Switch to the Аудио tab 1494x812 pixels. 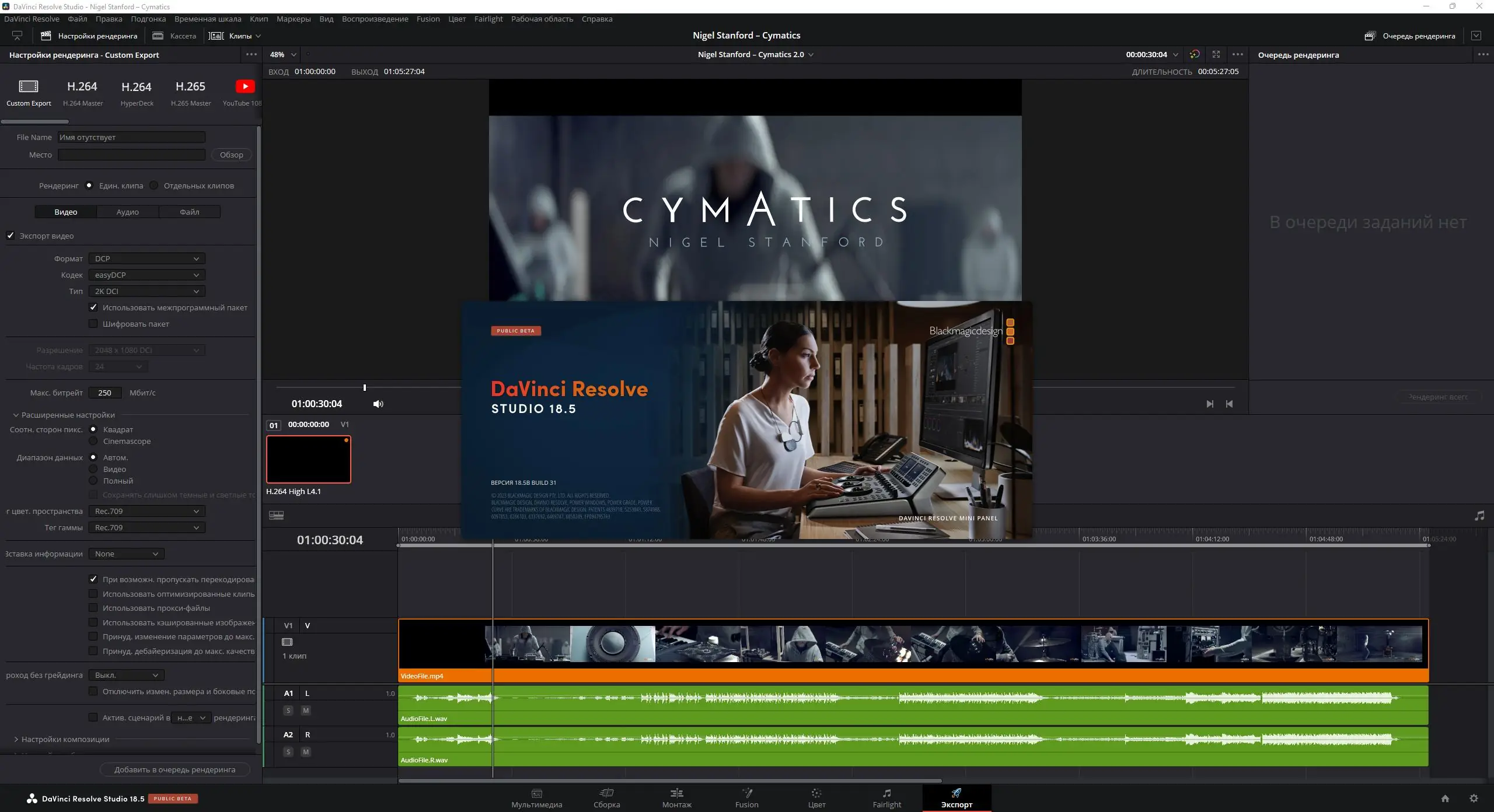(x=127, y=211)
